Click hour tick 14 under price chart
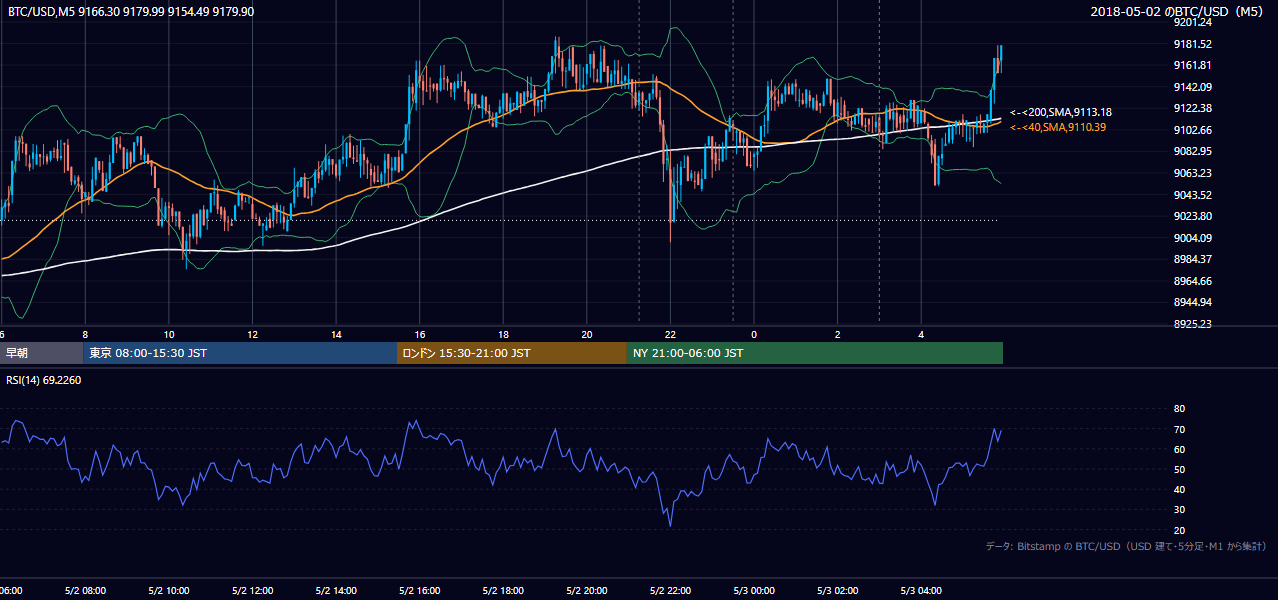1278x600 pixels. click(x=336, y=334)
